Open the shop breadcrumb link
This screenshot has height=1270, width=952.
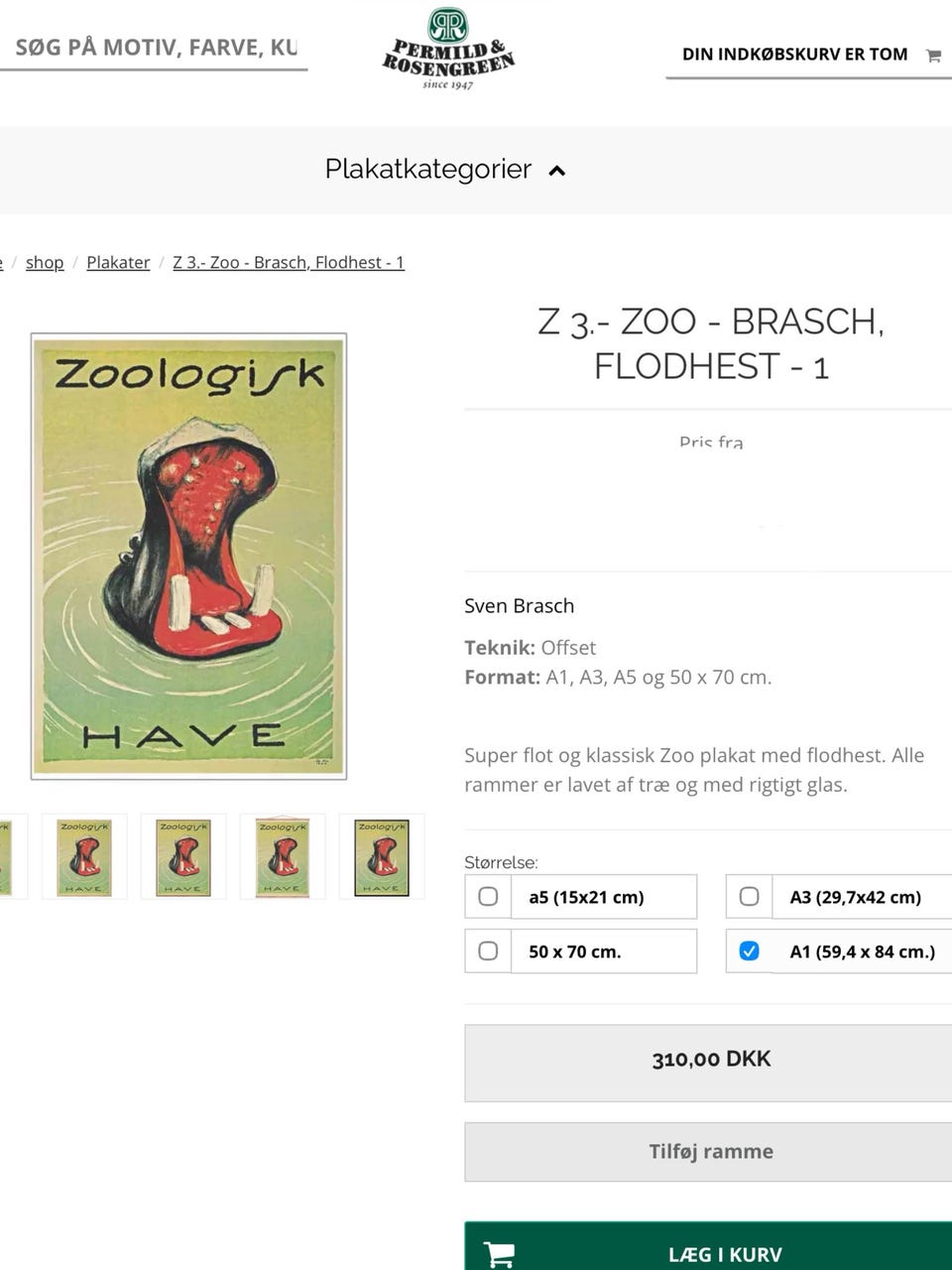pyautogui.click(x=45, y=262)
